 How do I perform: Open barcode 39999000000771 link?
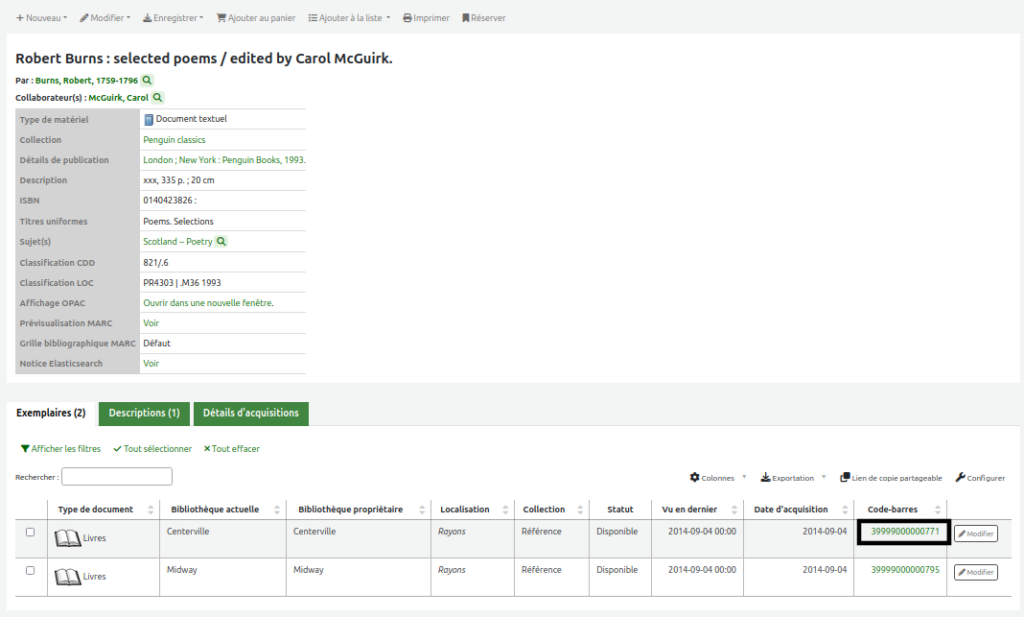click(x=905, y=532)
